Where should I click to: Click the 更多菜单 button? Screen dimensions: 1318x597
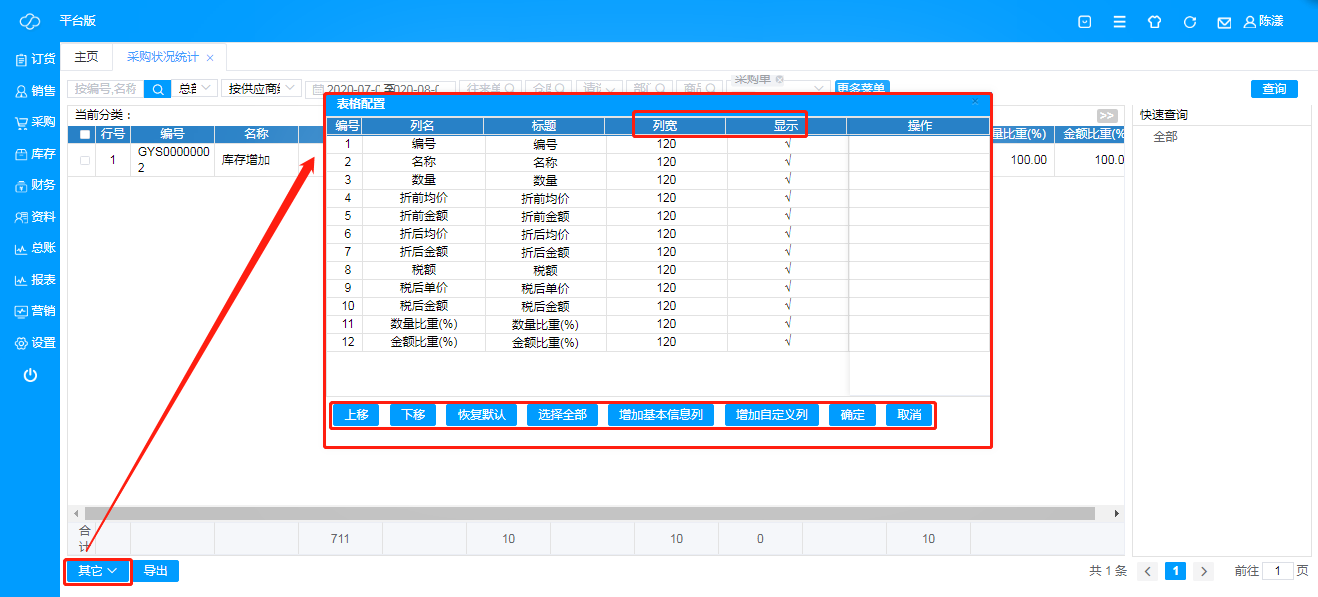point(862,89)
